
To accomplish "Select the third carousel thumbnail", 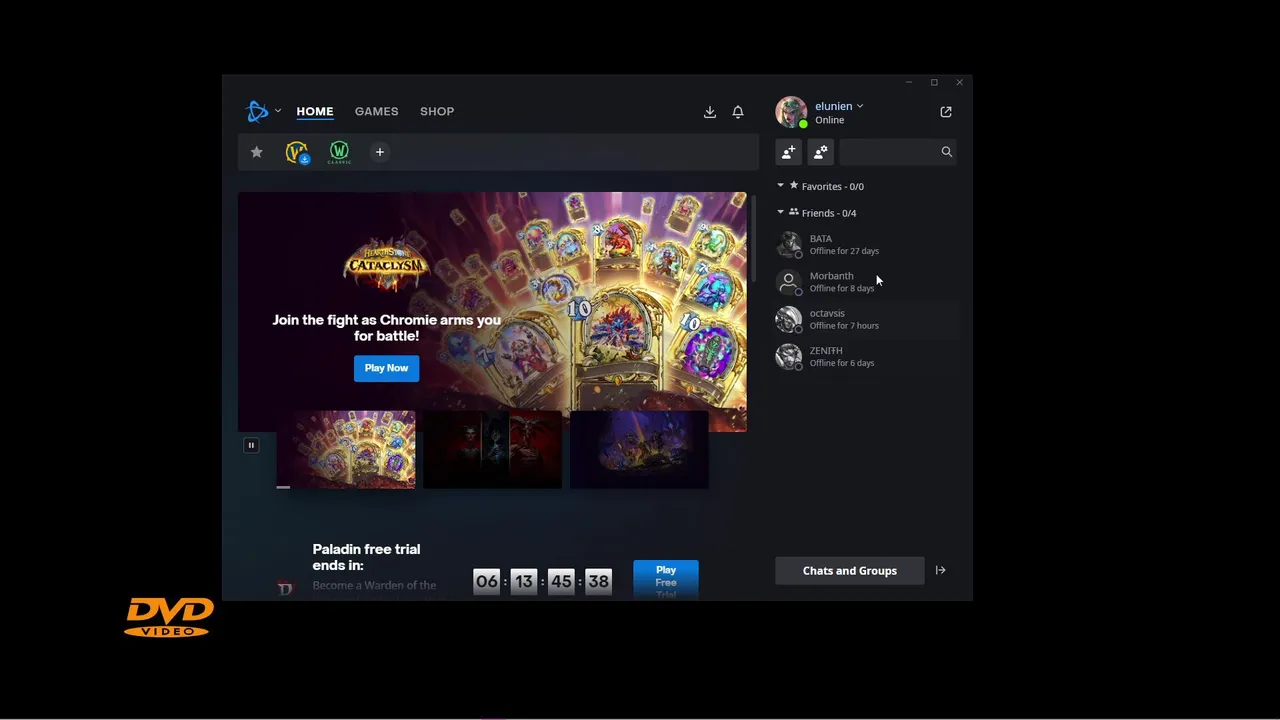I will click(639, 449).
